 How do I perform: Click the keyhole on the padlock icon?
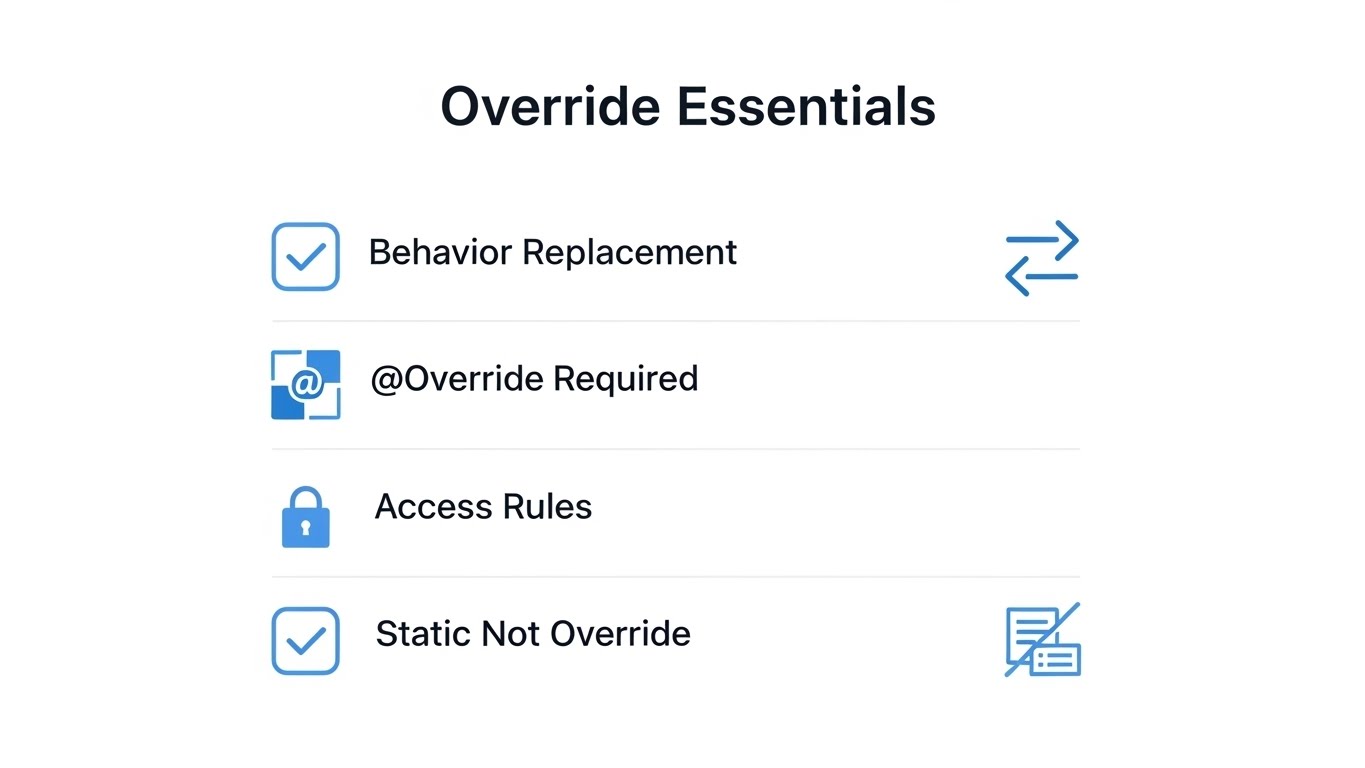(x=305, y=527)
